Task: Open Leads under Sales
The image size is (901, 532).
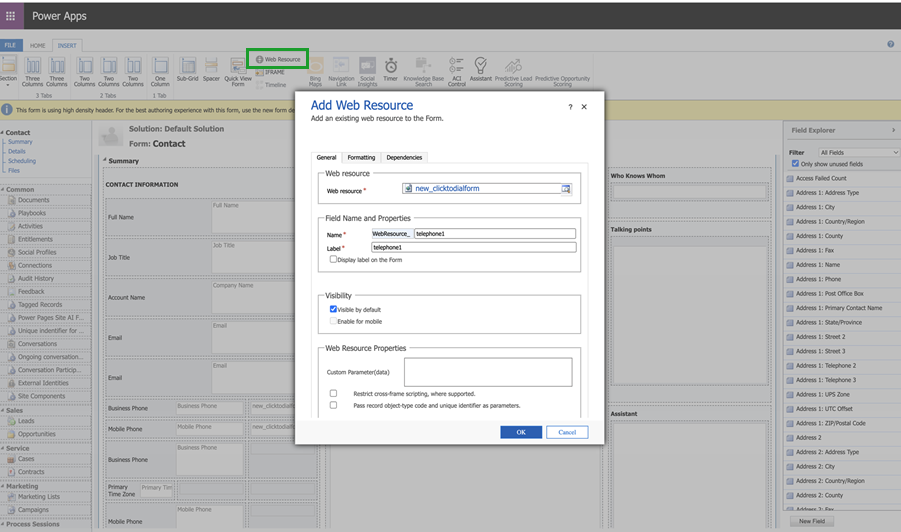Action: coord(26,421)
